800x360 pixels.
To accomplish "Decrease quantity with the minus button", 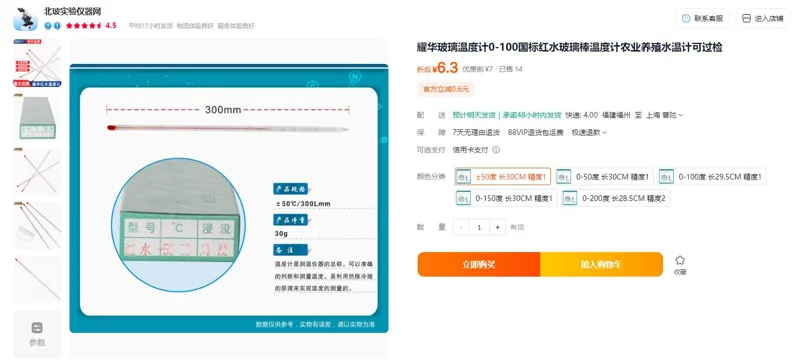I will [461, 227].
